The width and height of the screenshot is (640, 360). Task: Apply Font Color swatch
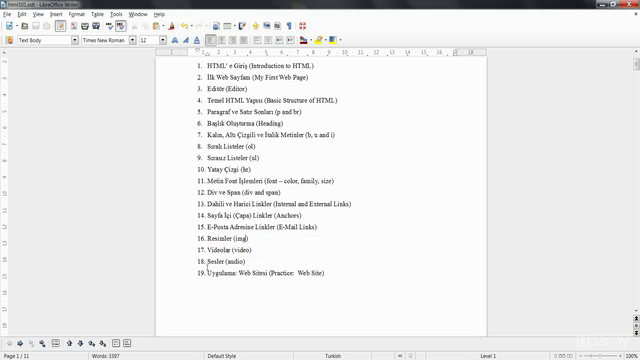pos(303,40)
